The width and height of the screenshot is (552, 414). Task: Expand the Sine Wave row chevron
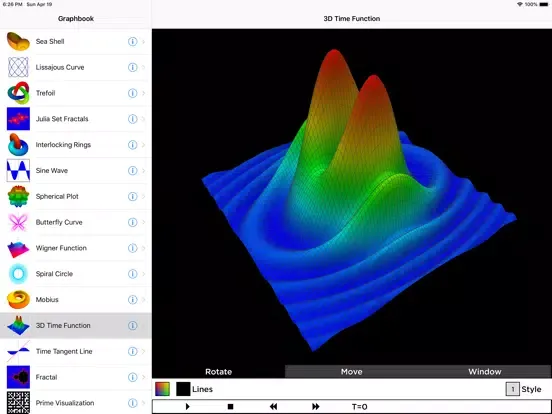pyautogui.click(x=143, y=170)
